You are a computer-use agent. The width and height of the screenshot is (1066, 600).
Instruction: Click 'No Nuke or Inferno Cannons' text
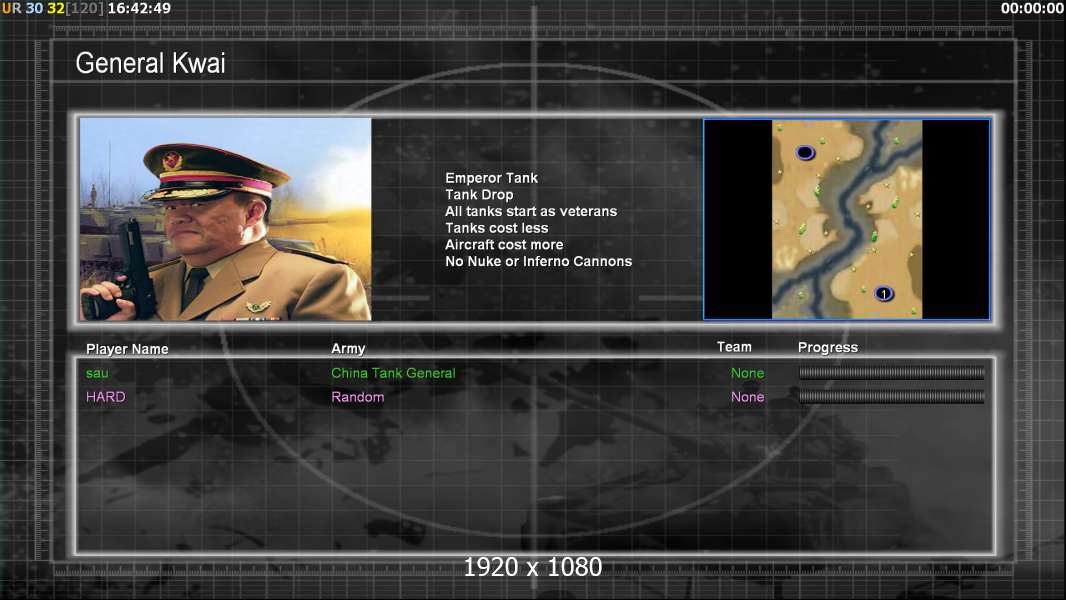pos(538,262)
